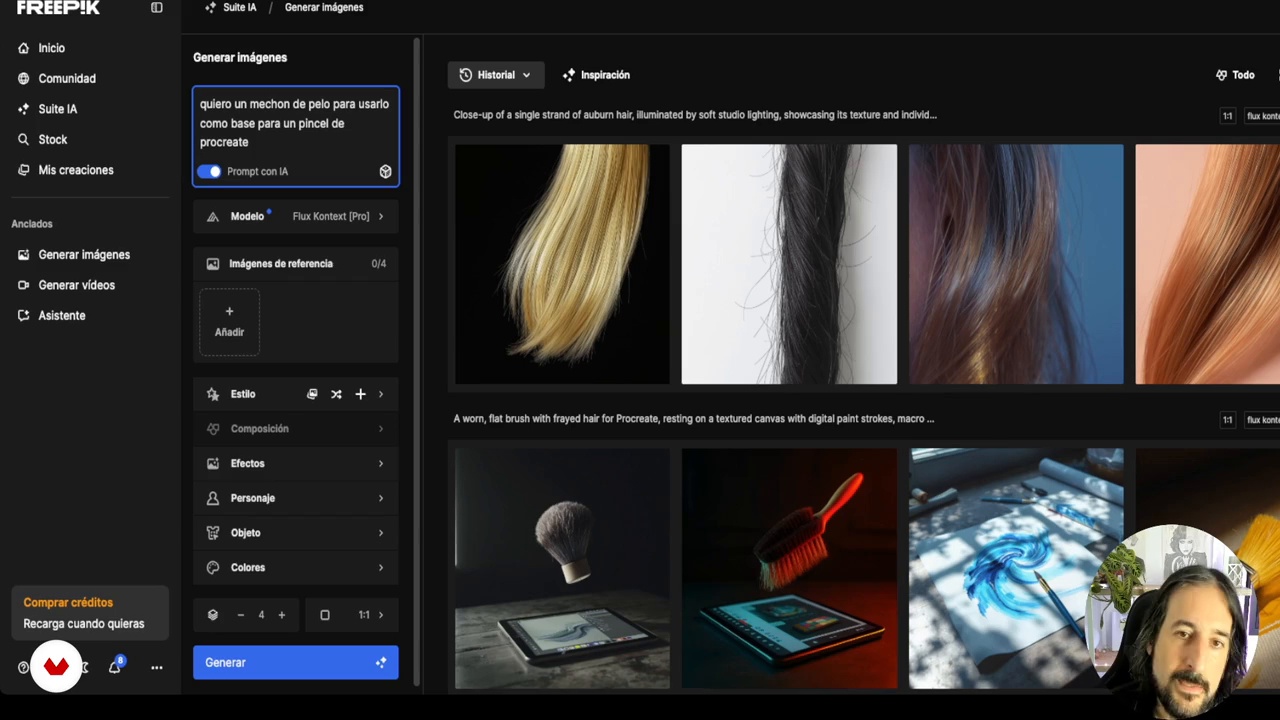Screen dimensions: 1280x720
Task: Toggle the Prompt con IA switch
Action: [x=209, y=171]
